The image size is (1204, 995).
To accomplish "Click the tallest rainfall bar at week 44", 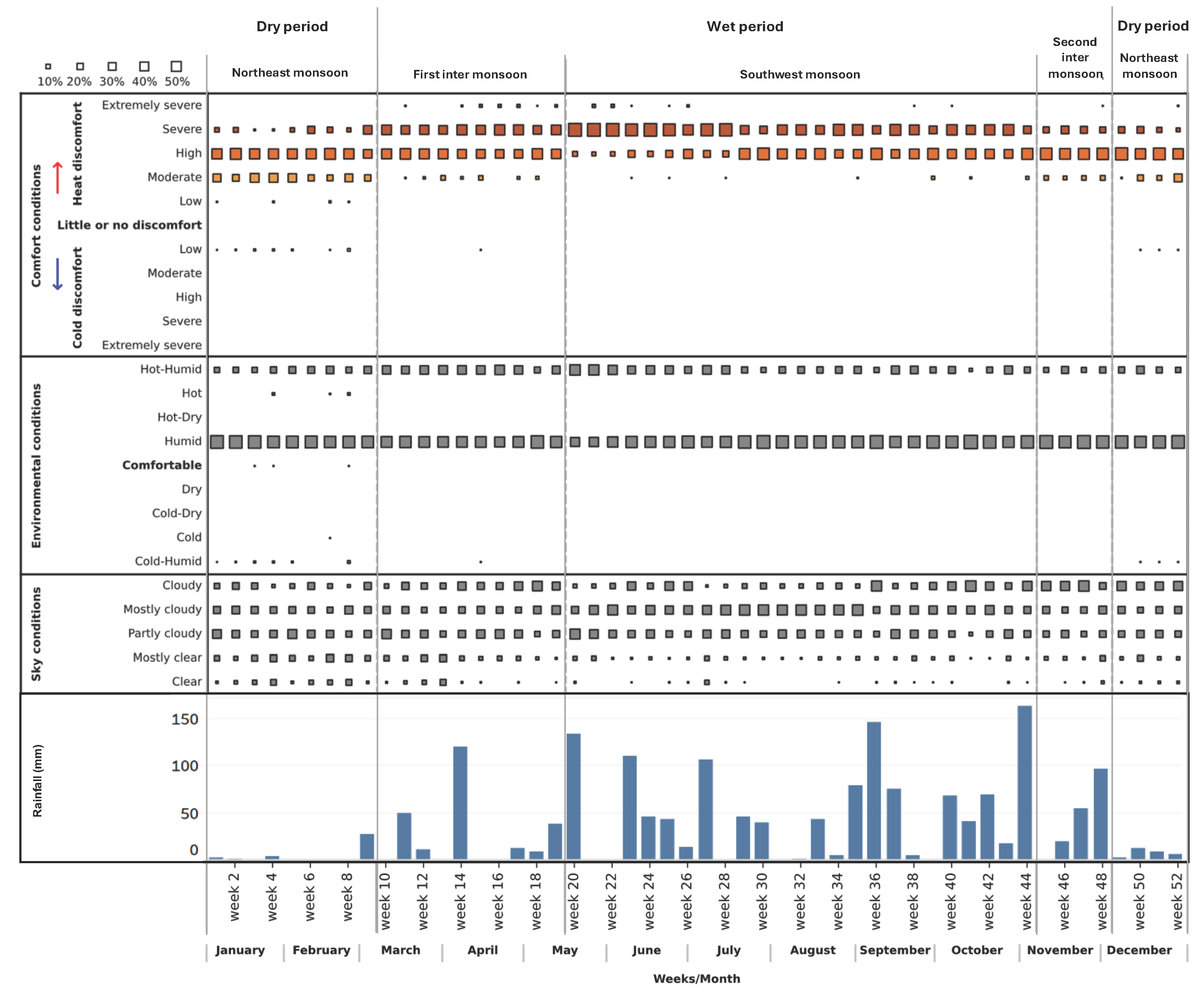I will pyautogui.click(x=1024, y=782).
